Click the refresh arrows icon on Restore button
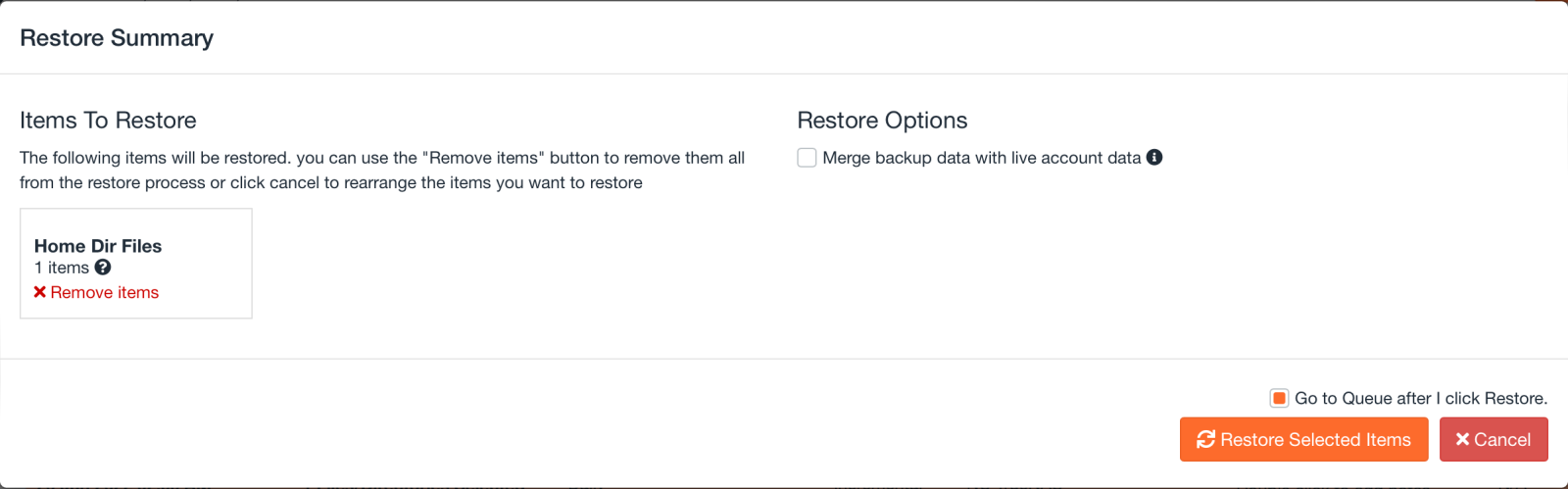Viewport: 1568px width, 489px height. tap(1206, 439)
